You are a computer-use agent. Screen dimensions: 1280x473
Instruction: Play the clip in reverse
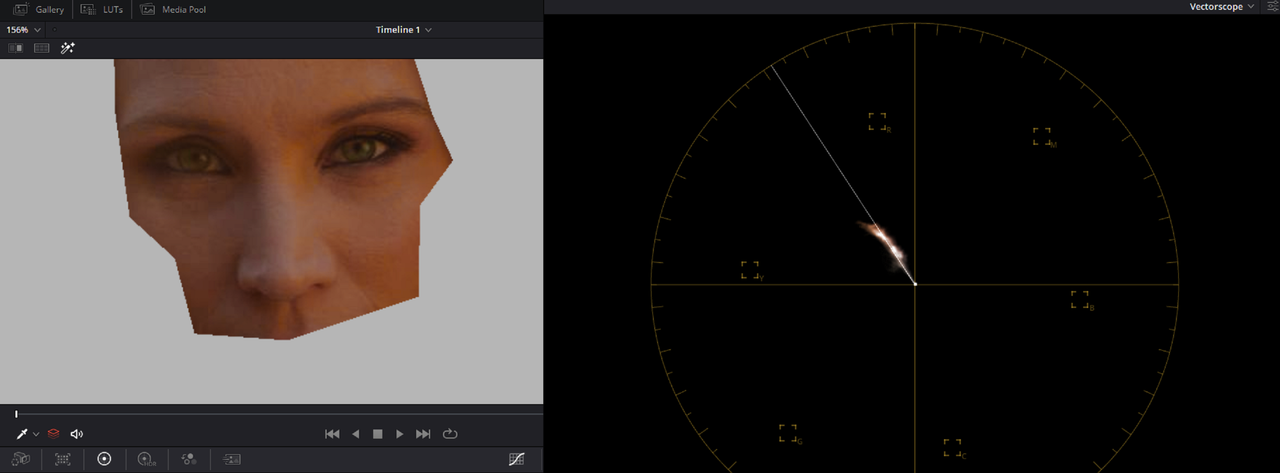point(356,434)
